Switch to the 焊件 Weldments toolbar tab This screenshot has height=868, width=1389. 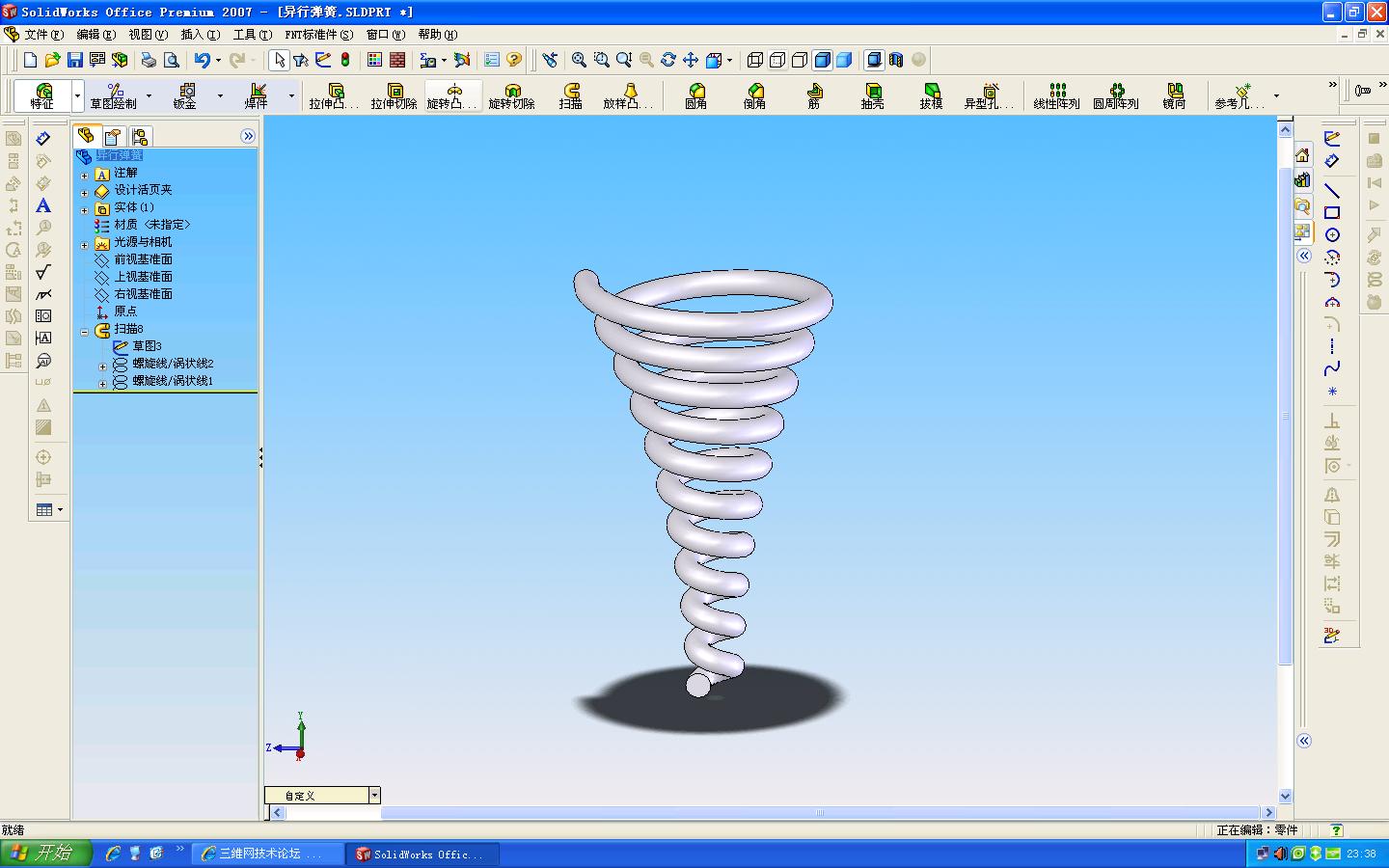pos(256,96)
